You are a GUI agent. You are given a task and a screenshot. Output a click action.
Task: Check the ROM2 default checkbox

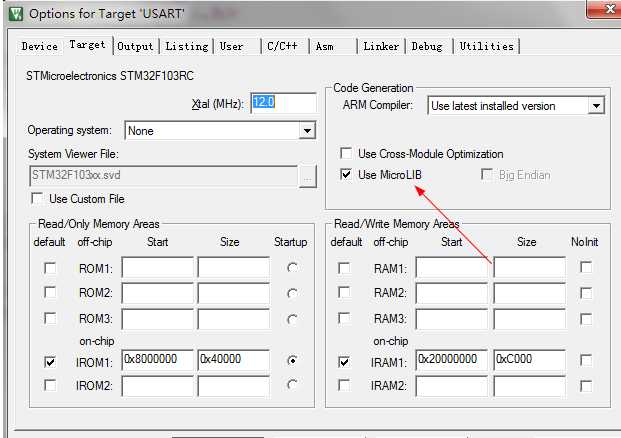50,292
